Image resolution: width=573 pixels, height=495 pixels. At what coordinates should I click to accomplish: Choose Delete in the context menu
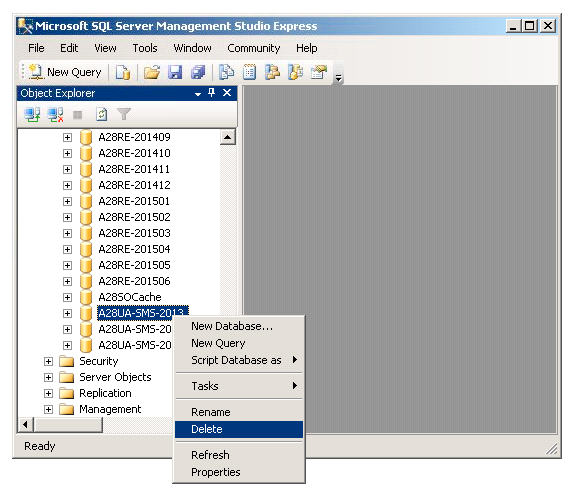239,429
